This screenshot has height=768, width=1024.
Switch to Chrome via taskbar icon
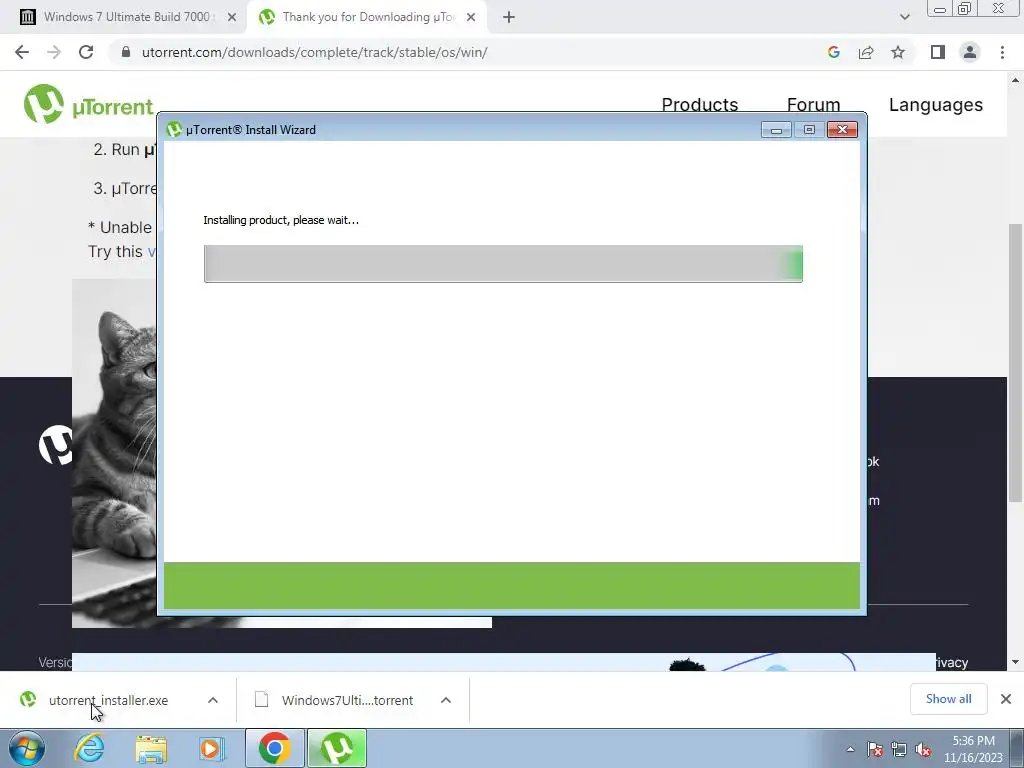click(274, 748)
